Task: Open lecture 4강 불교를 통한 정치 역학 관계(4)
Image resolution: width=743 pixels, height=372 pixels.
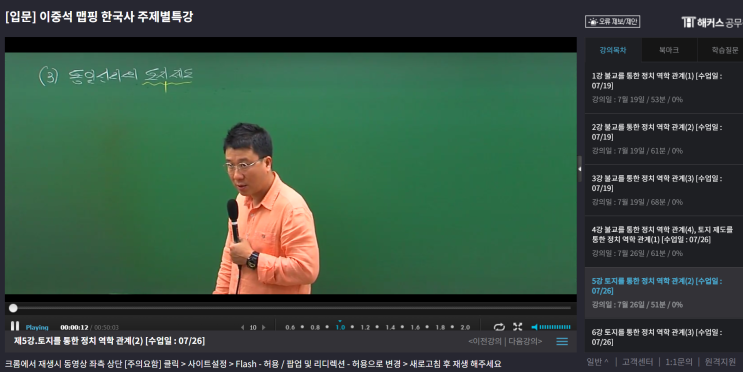Action: 664,241
